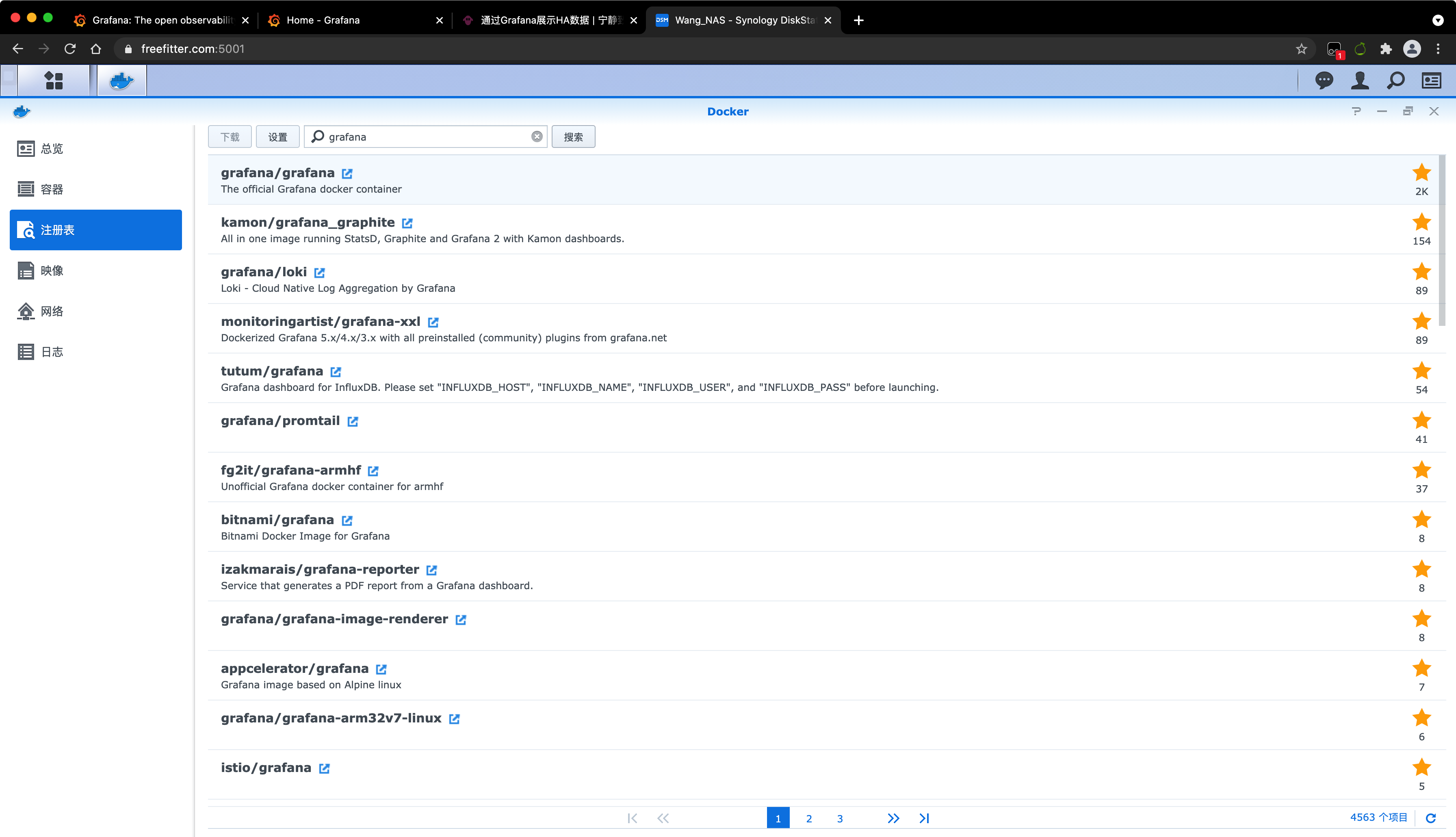The width and height of the screenshot is (1456, 837).
Task: Open external link icon for grafana/loki
Action: pos(319,273)
